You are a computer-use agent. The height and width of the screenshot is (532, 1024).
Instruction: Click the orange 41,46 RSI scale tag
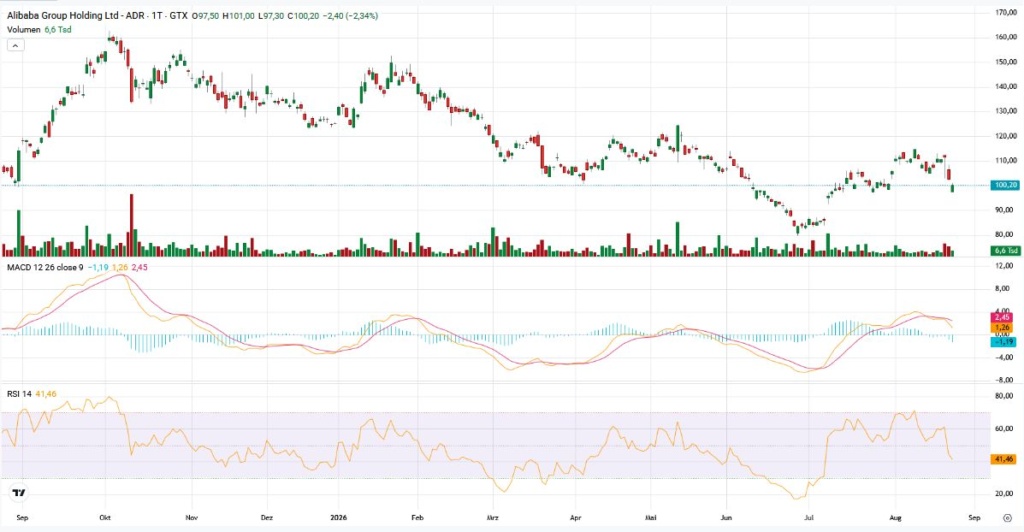1004,460
